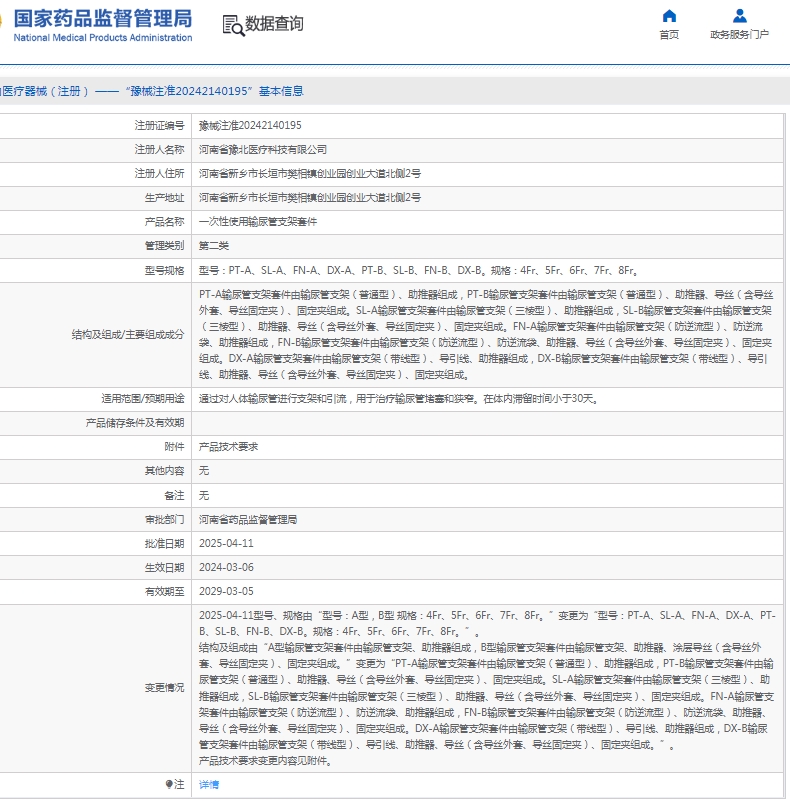Click the 结构及组成/主要组成成分 label
This screenshot has height=802, width=790.
[128, 335]
